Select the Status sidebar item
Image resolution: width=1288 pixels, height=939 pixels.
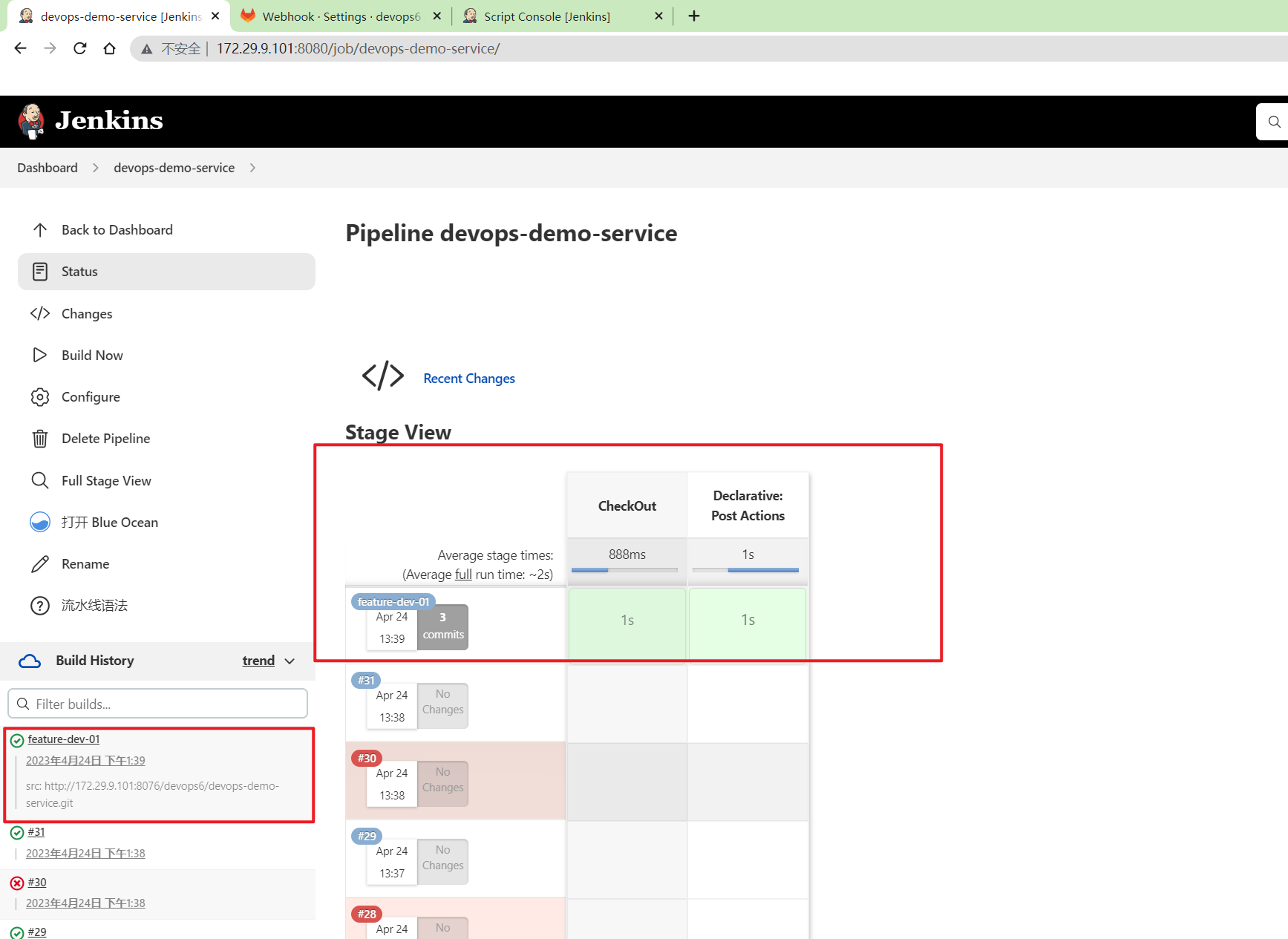point(166,272)
